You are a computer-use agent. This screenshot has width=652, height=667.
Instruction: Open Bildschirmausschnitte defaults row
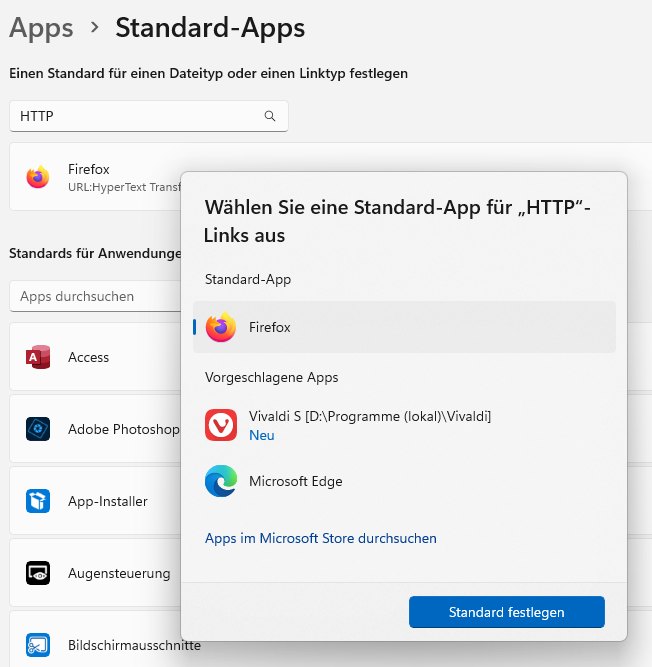(x=96, y=639)
